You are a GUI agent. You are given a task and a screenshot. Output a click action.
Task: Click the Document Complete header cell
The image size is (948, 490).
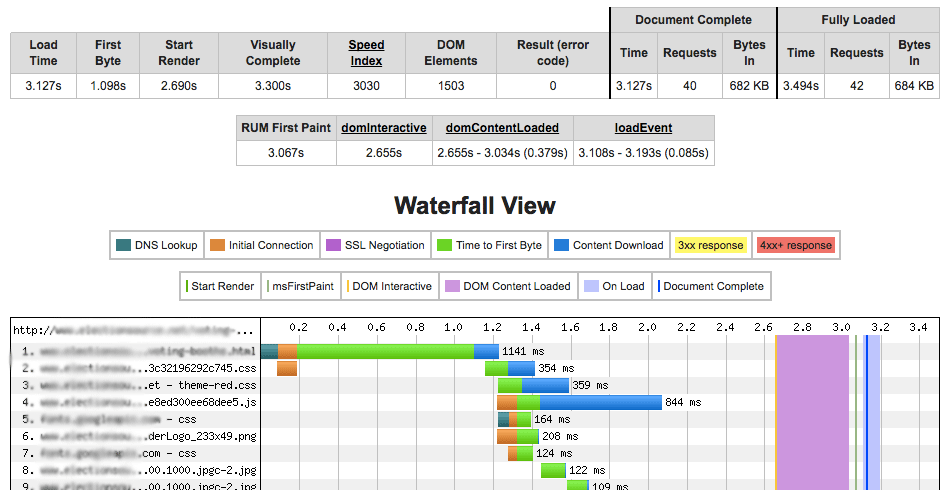[x=693, y=20]
